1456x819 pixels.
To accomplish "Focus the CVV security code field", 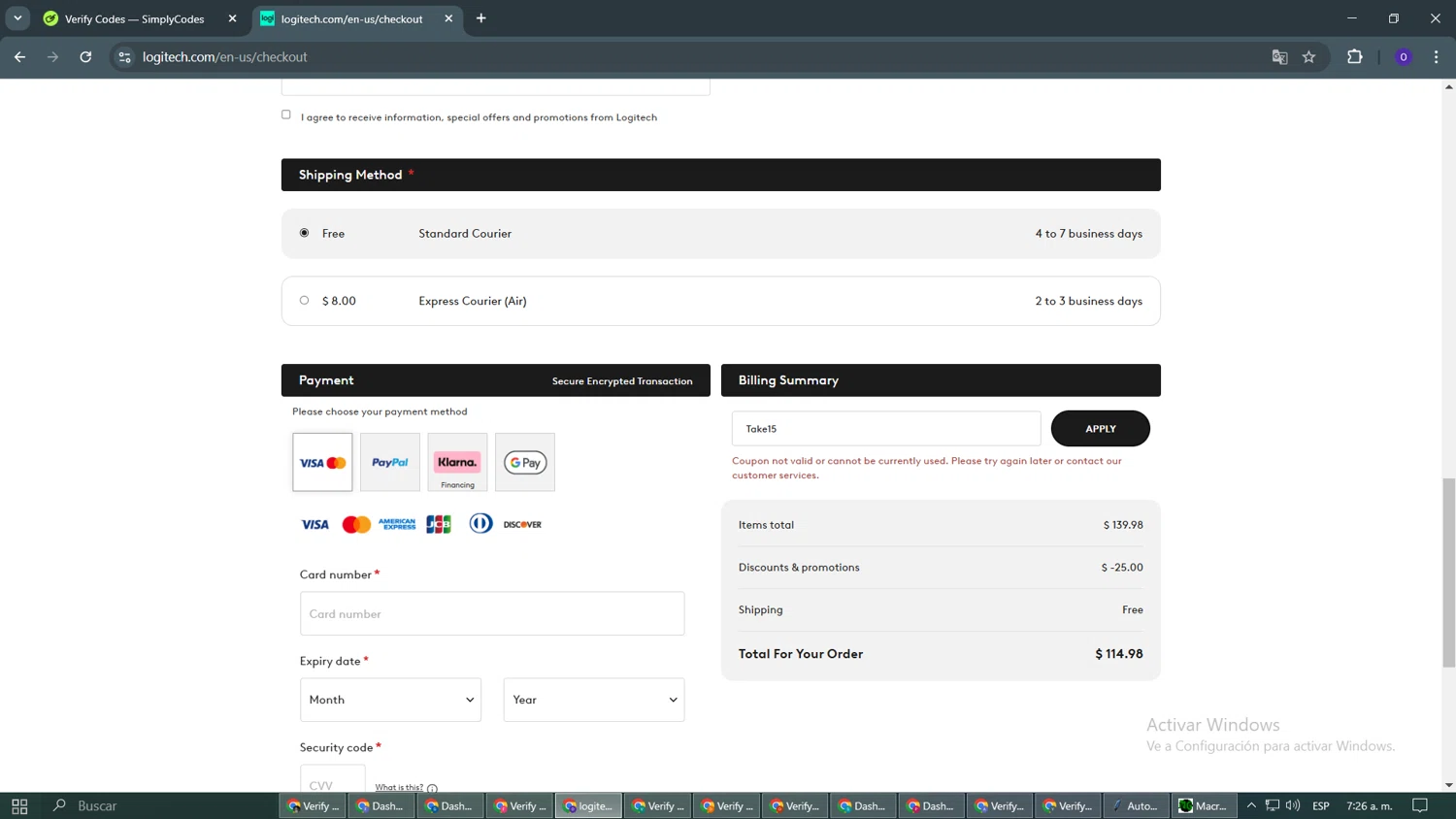I will [x=333, y=779].
